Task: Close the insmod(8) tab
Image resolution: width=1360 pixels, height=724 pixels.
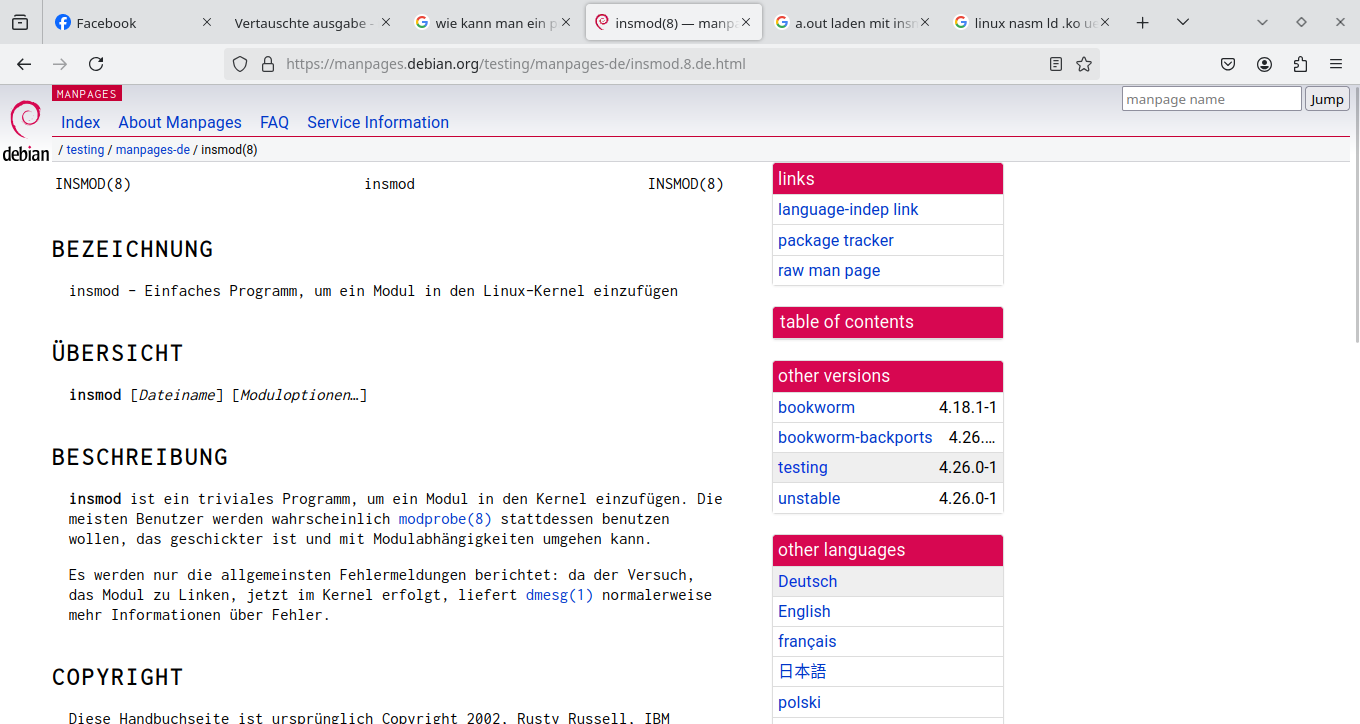Action: 745,22
